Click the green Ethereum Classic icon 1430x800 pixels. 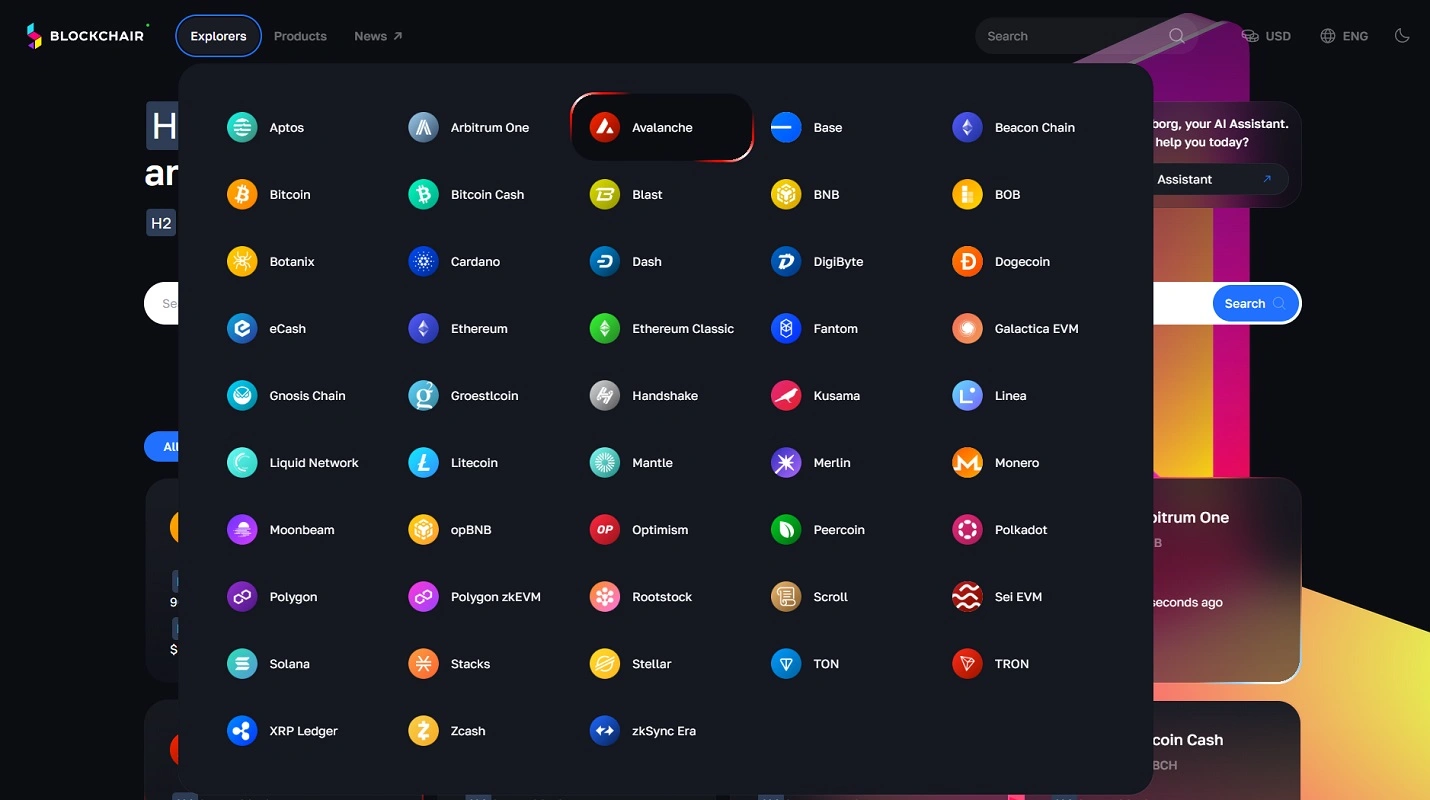tap(604, 328)
